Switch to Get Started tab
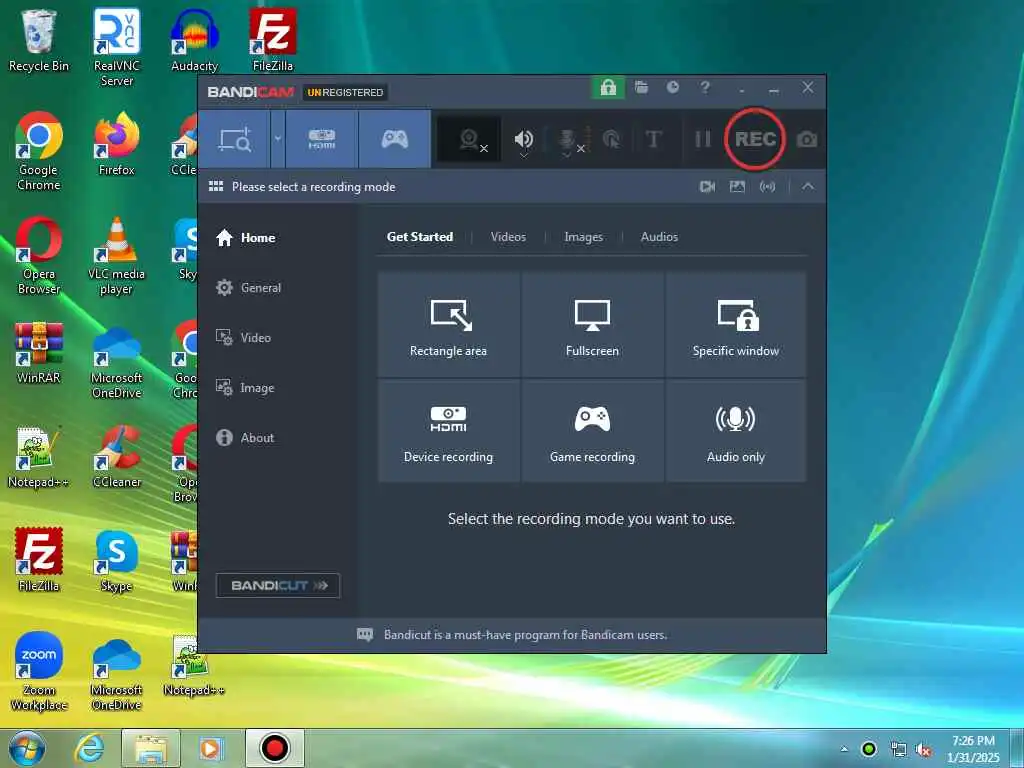 tap(420, 237)
